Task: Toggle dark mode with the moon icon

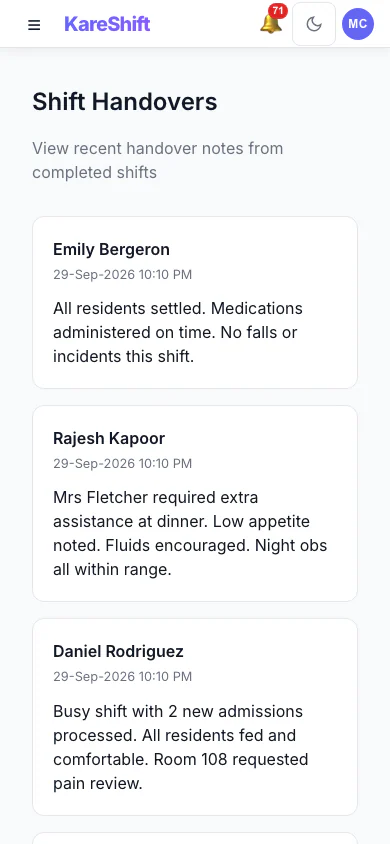Action: 314,24
